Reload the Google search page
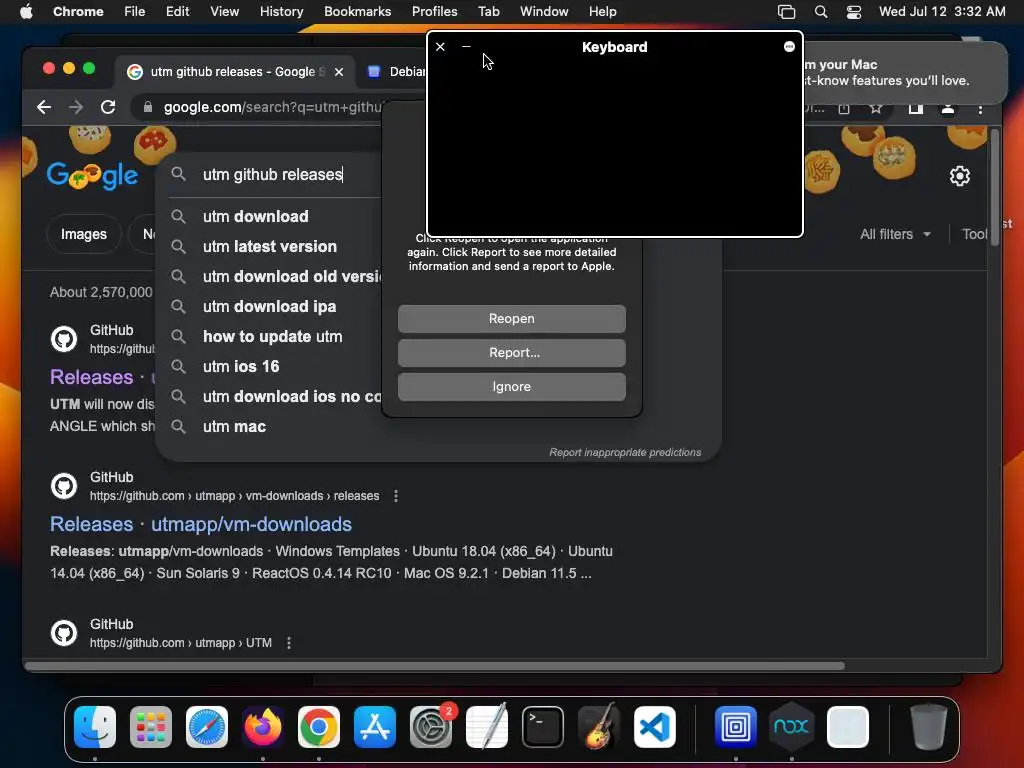1024x768 pixels. 108,107
